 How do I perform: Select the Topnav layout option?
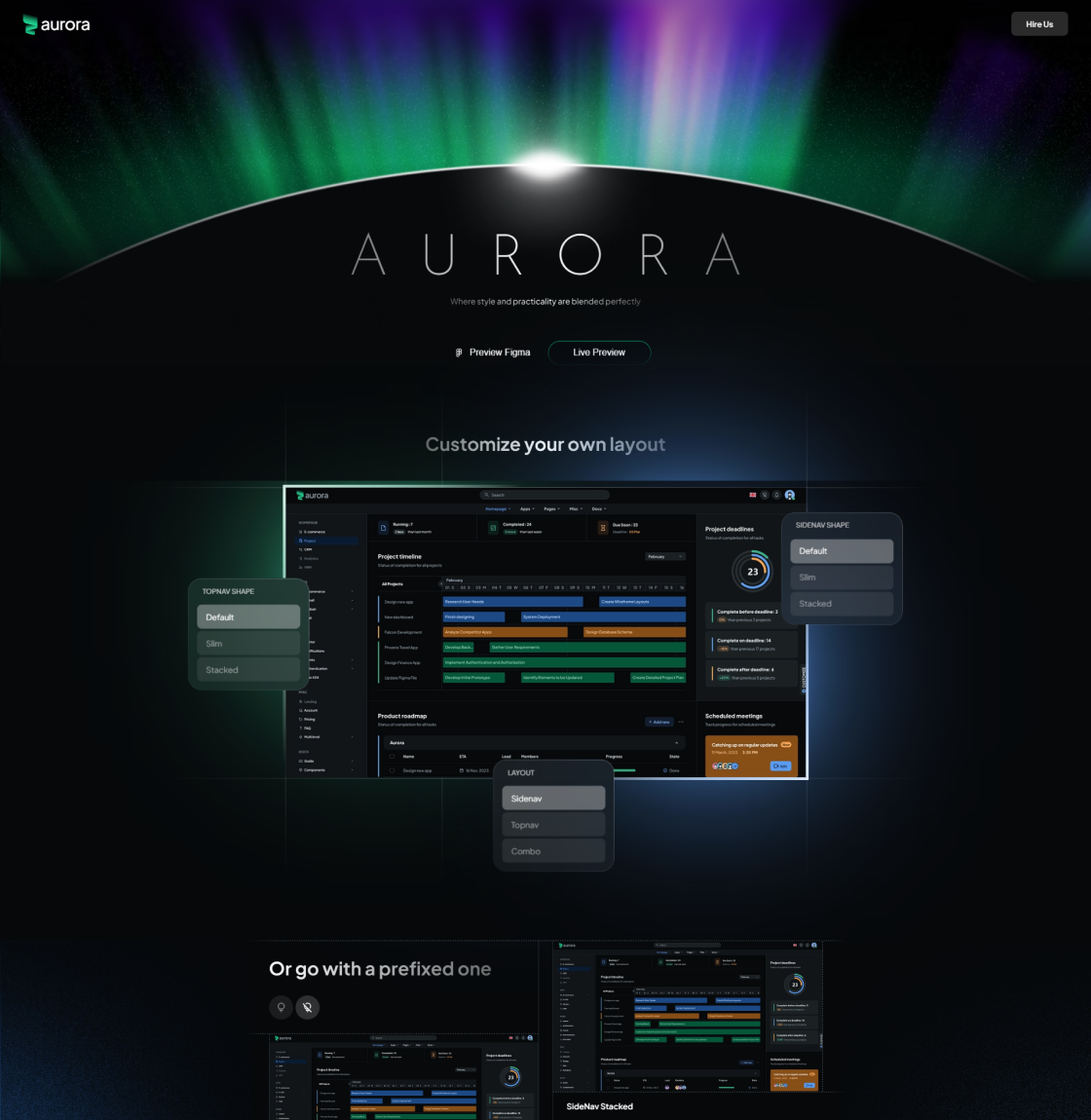pyautogui.click(x=553, y=825)
